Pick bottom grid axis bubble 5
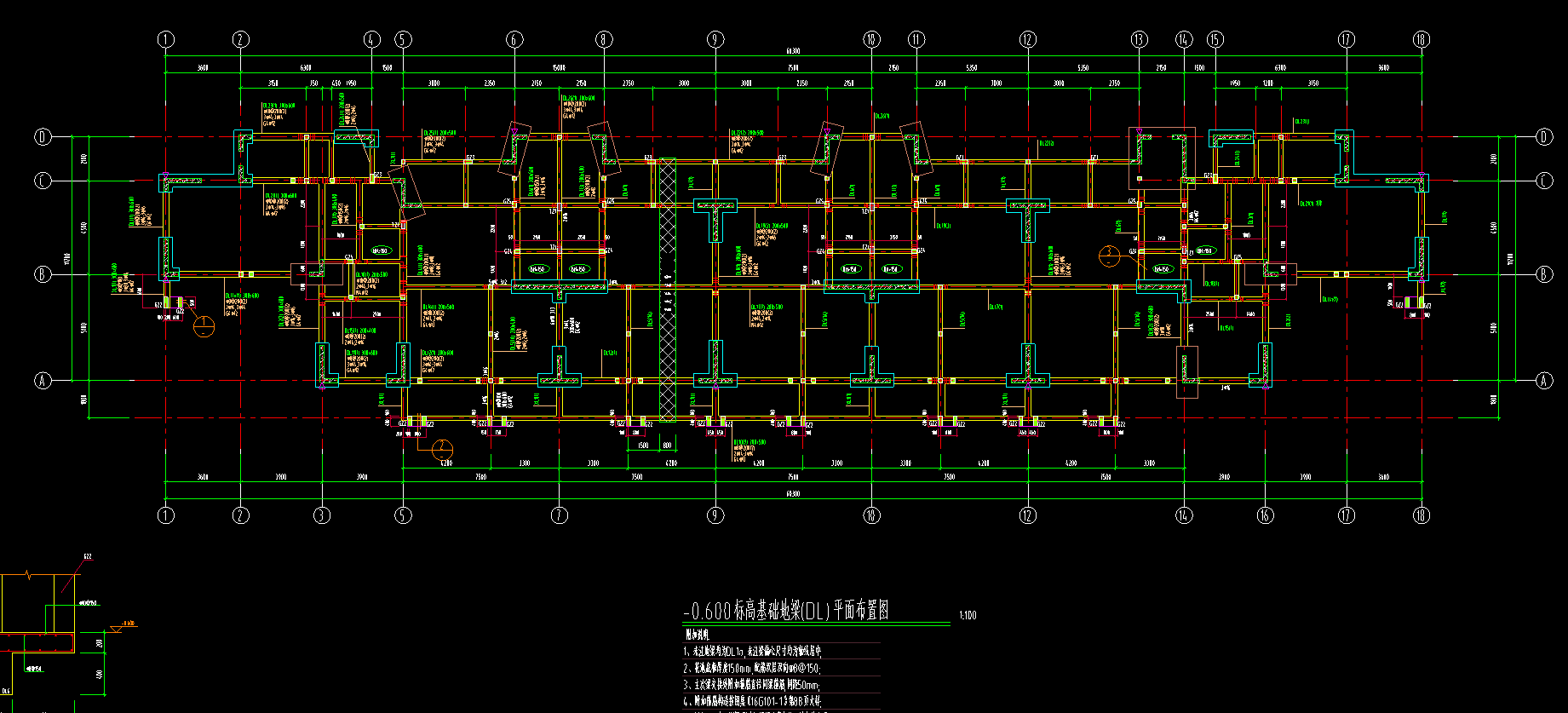 pos(403,515)
